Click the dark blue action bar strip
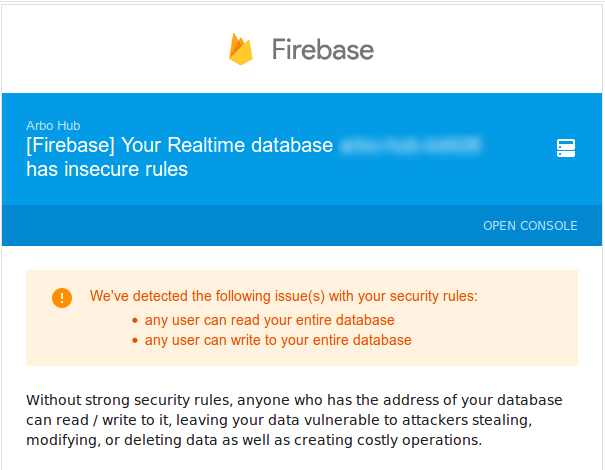Viewport: 605px width, 470px height. click(x=302, y=225)
